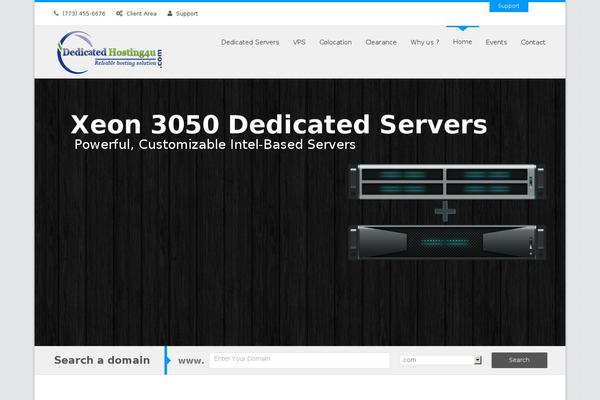This screenshot has width=600, height=400.
Task: Click the phone icon beside (773) 455-6676
Action: pos(56,13)
